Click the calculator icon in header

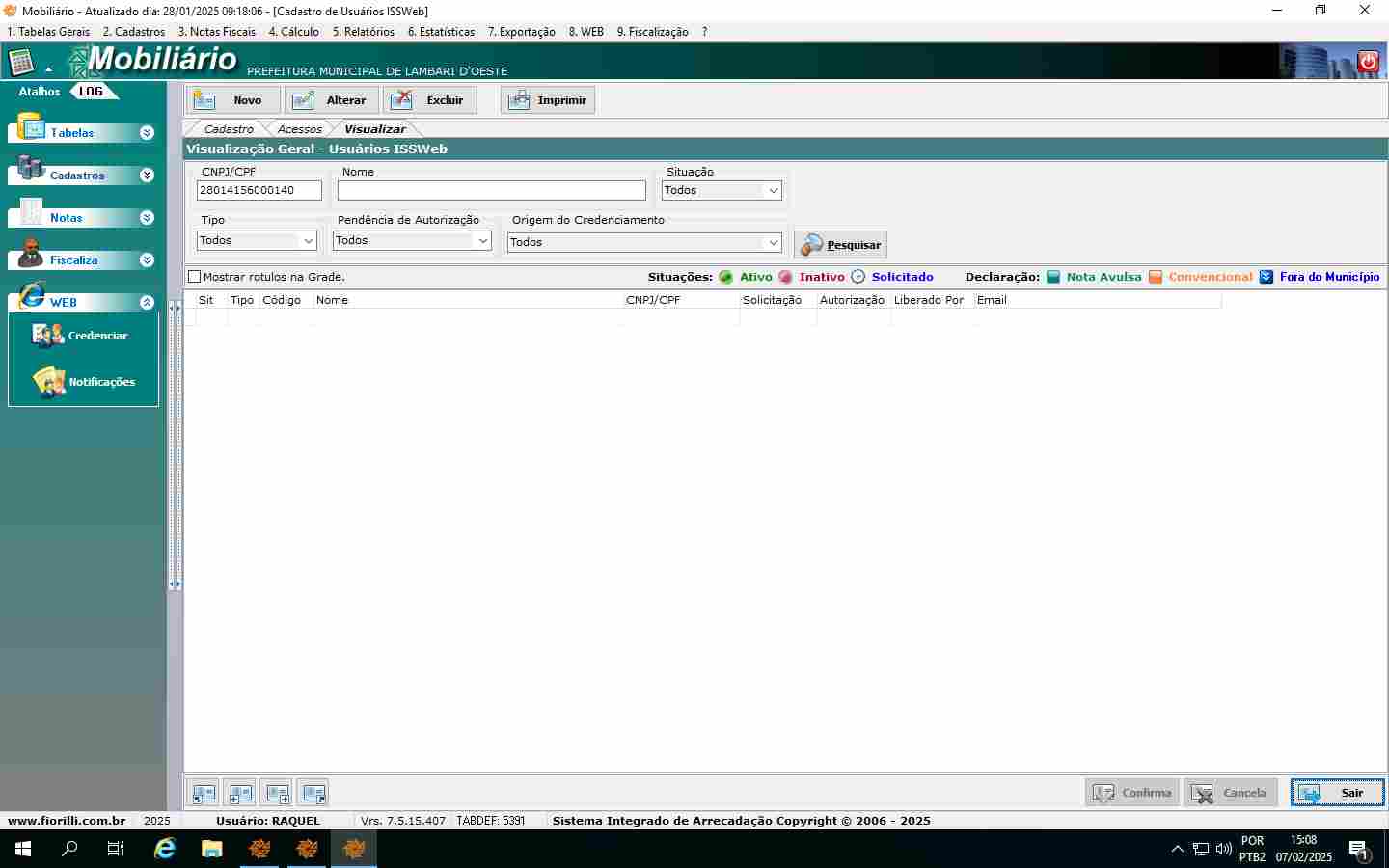21,64
